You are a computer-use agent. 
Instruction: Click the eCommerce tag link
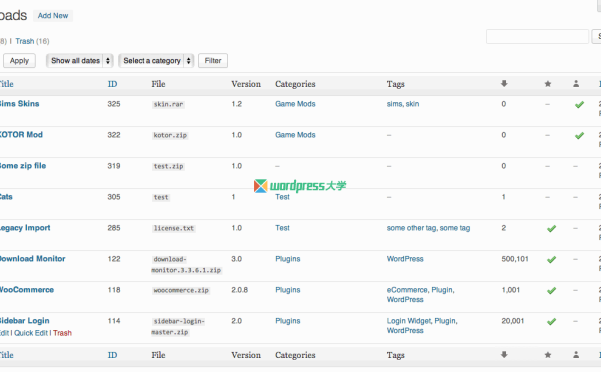point(407,290)
